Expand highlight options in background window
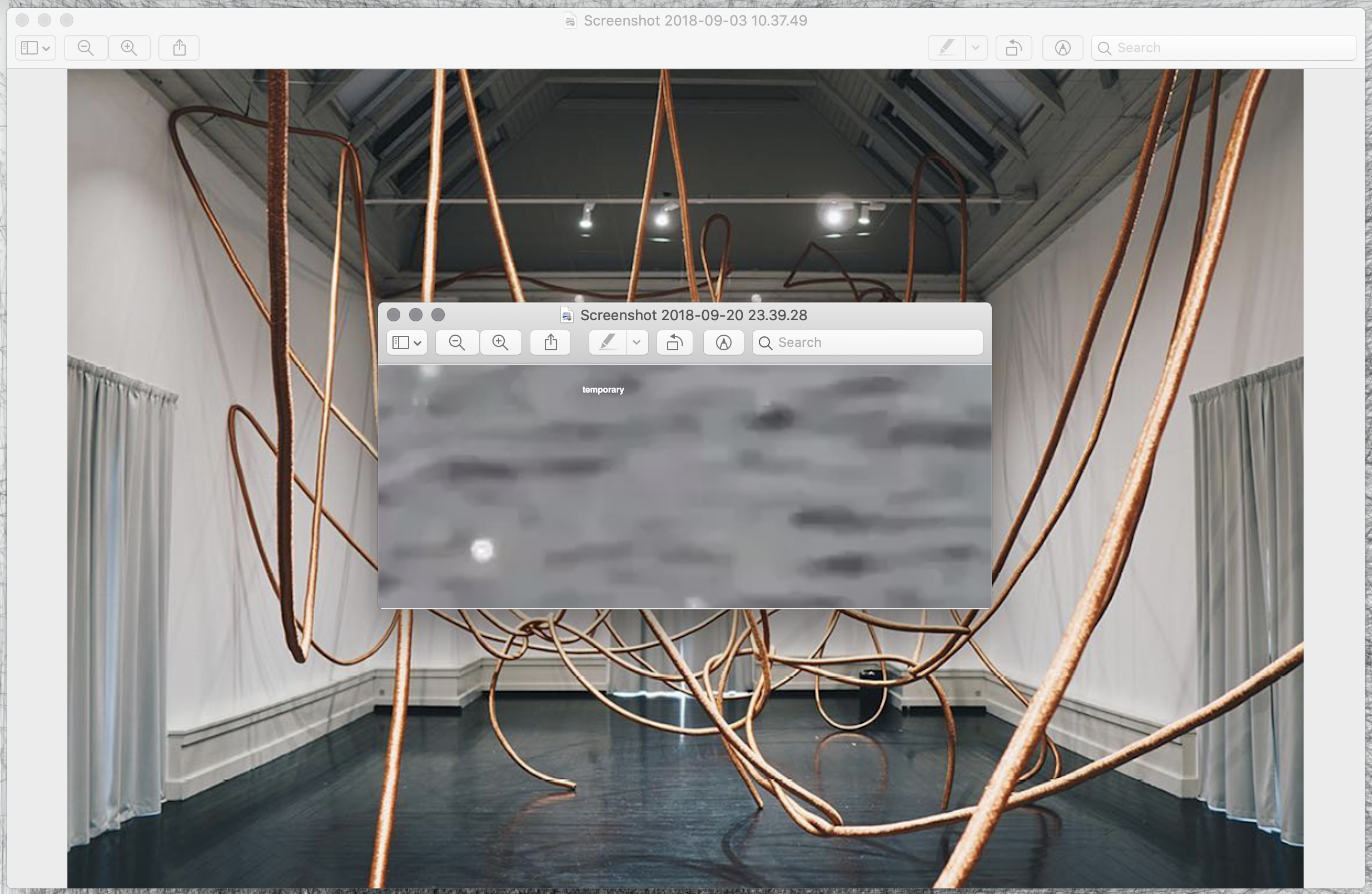 click(976, 48)
